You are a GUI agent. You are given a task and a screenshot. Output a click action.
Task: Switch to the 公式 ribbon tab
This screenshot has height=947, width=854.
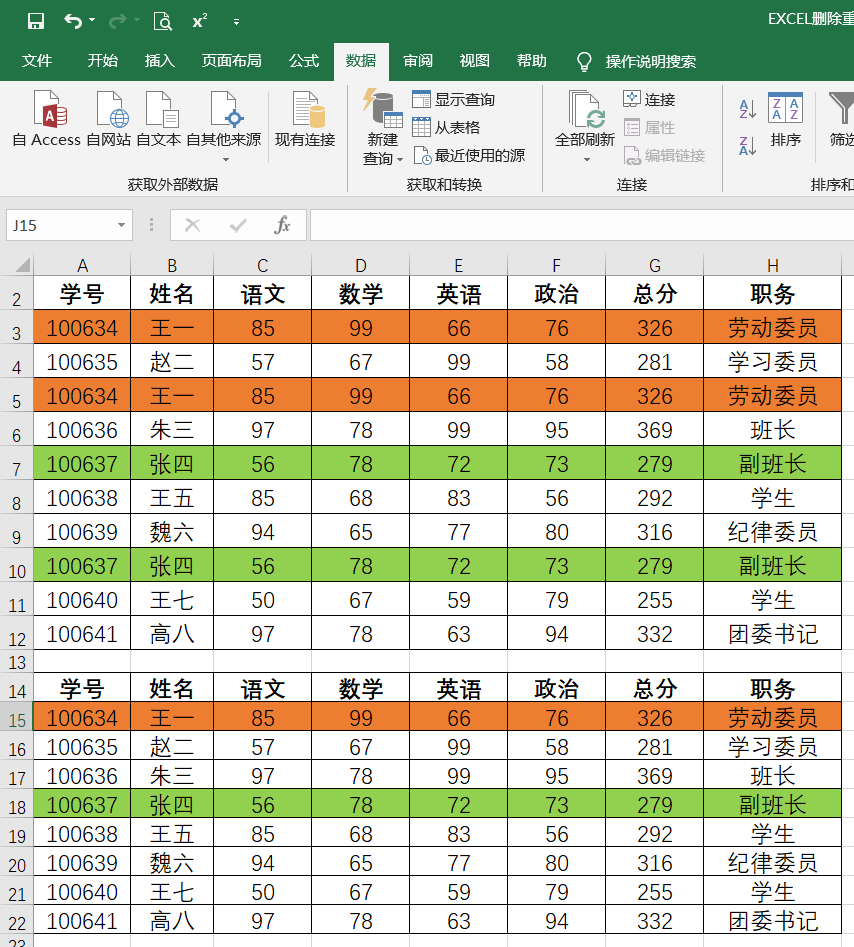pyautogui.click(x=304, y=61)
